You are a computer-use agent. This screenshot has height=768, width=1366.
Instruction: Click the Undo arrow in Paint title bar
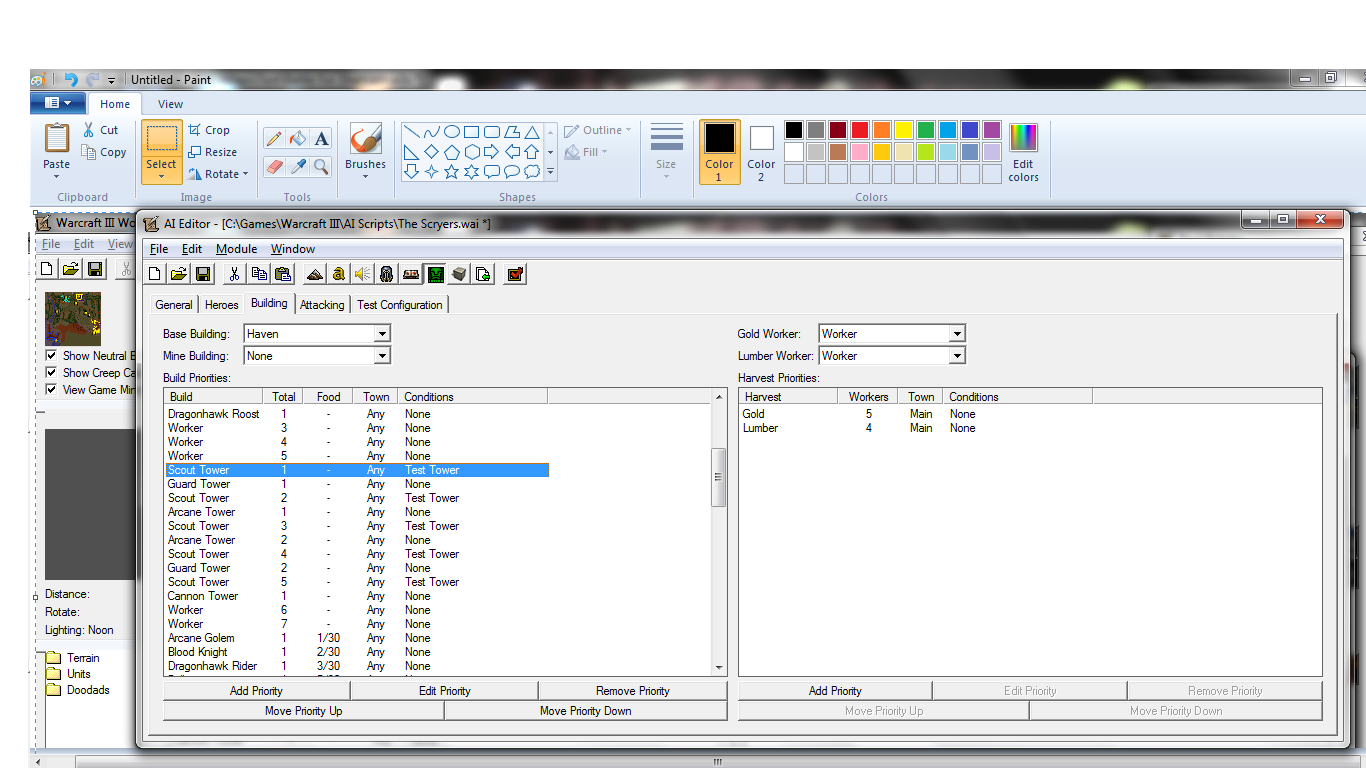[x=71, y=79]
